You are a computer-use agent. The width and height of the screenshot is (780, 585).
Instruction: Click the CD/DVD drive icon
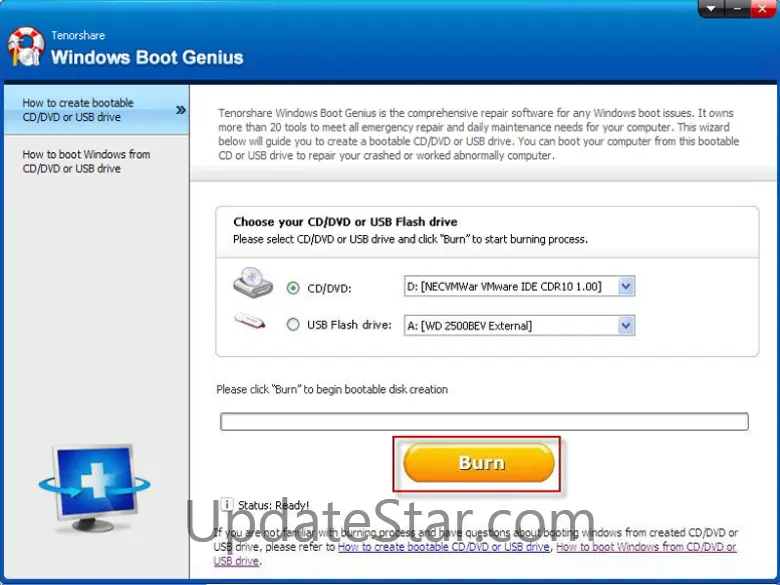[253, 283]
